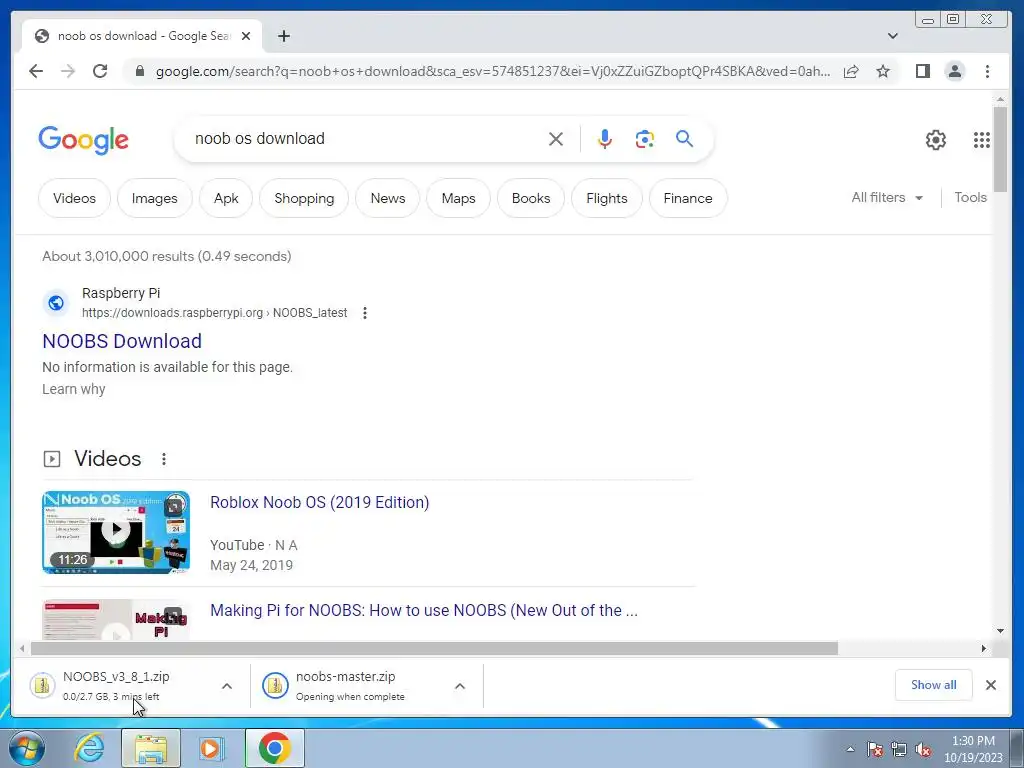Viewport: 1024px width, 768px height.
Task: Open Videos section options menu
Action: point(164,459)
